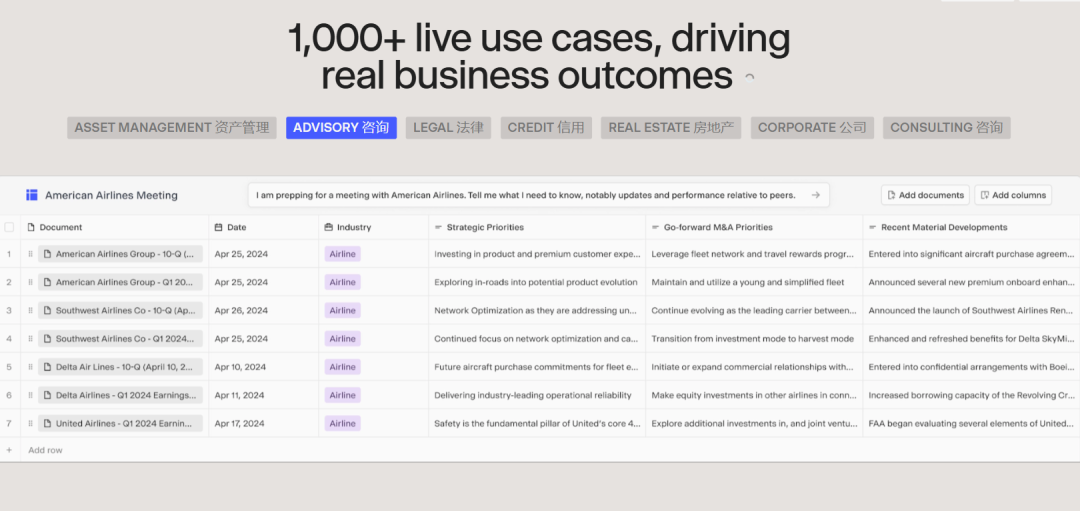Image resolution: width=1080 pixels, height=511 pixels.
Task: Open Delta Air Lines - 10-Q document
Action: pyautogui.click(x=121, y=367)
